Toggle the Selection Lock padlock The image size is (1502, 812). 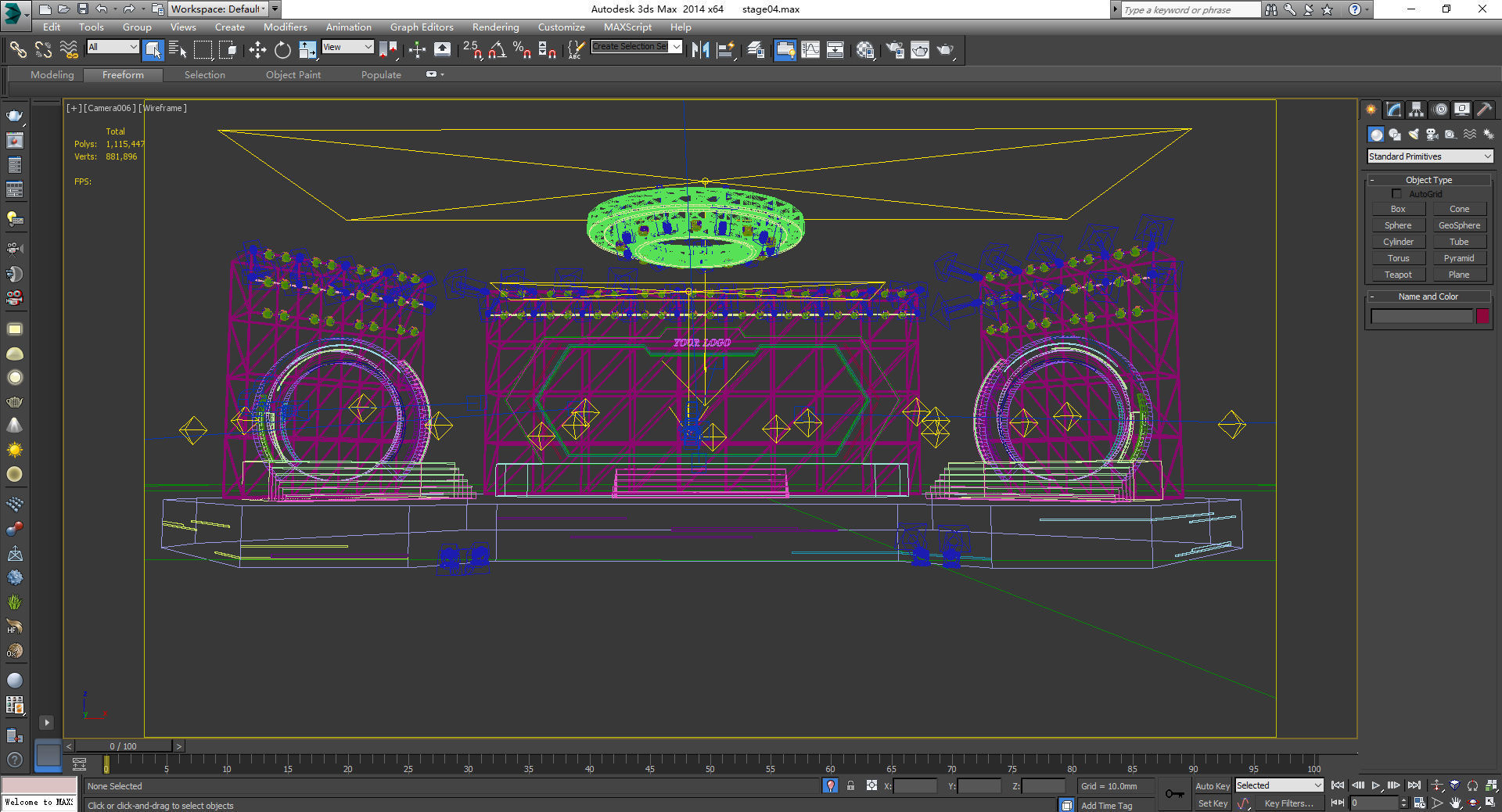pos(851,786)
